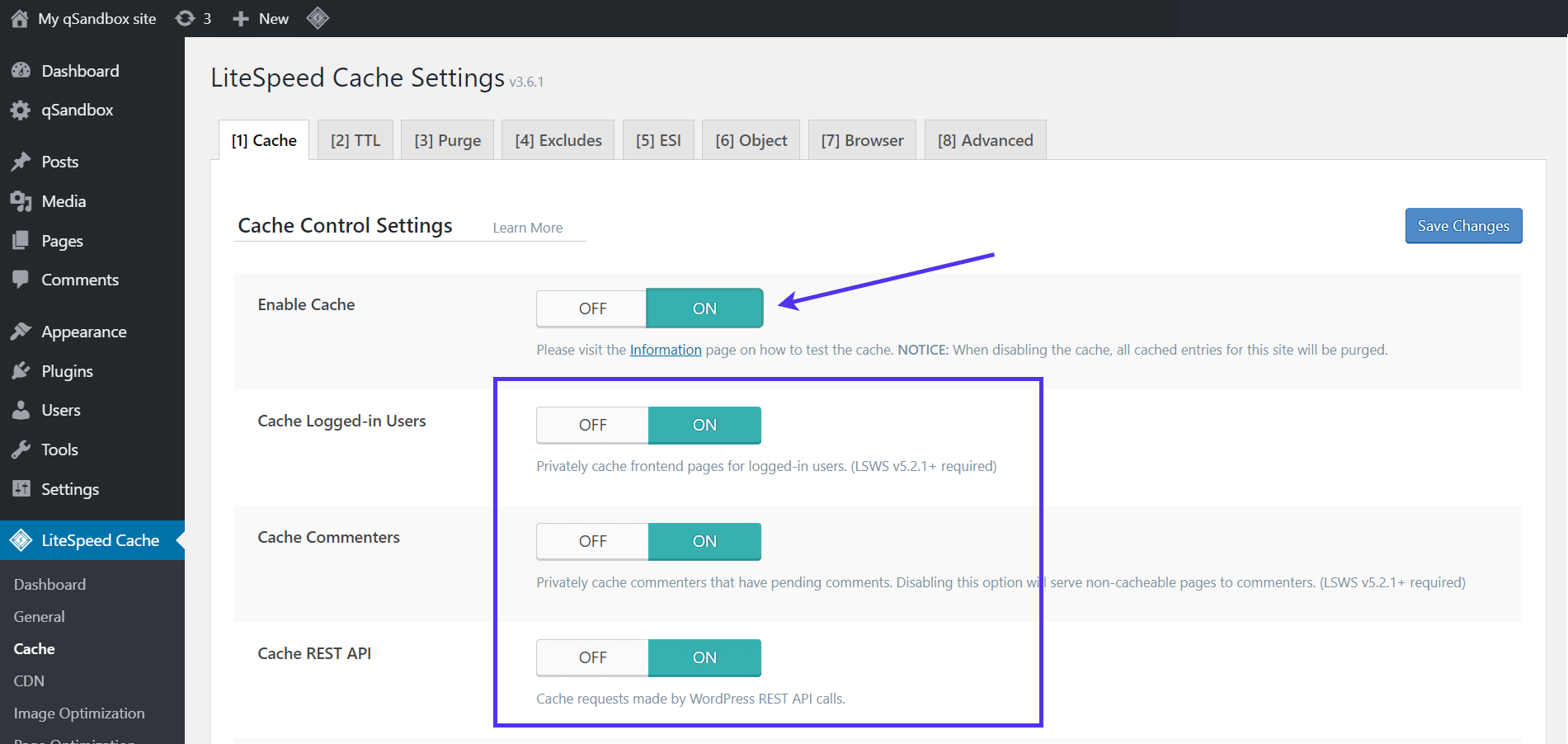Click the Save Changes button

(x=1462, y=225)
